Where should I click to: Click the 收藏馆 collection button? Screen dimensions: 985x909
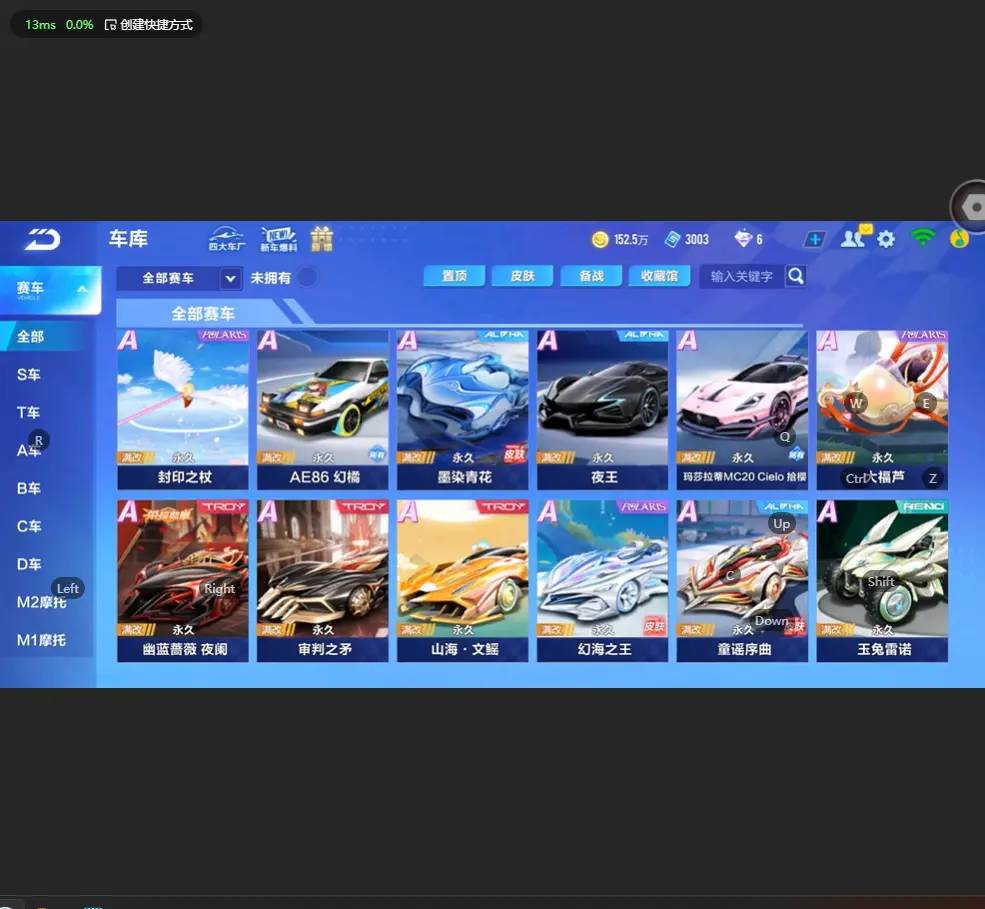point(660,276)
